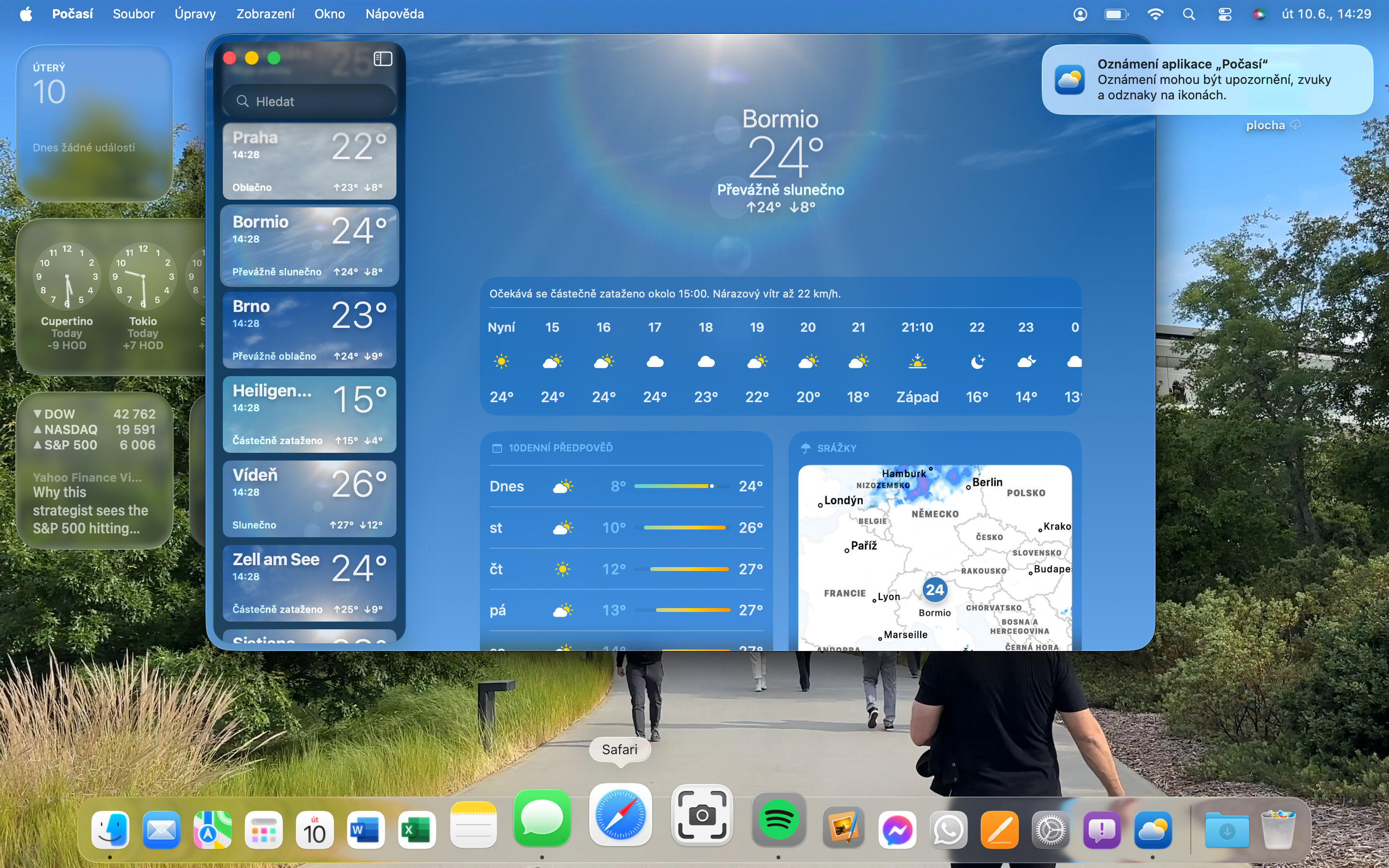Toggle the sidebar with the panel icon

pyautogui.click(x=383, y=58)
